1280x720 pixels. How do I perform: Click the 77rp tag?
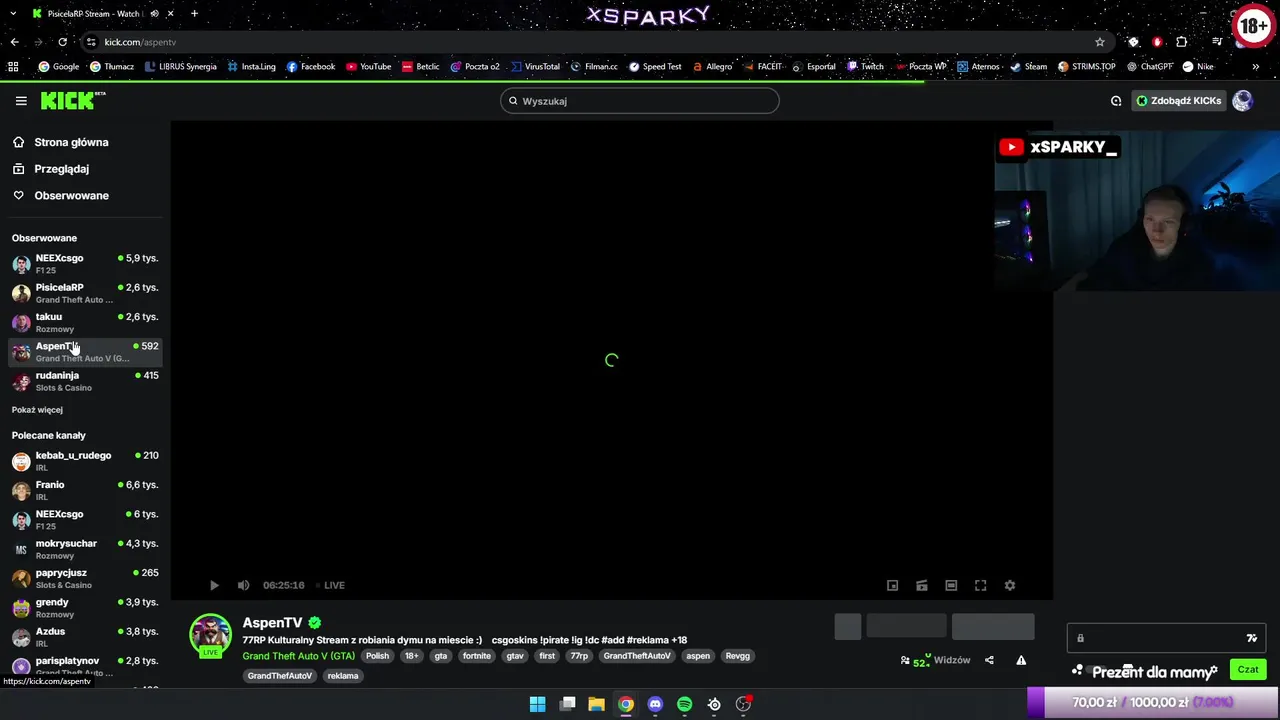579,656
